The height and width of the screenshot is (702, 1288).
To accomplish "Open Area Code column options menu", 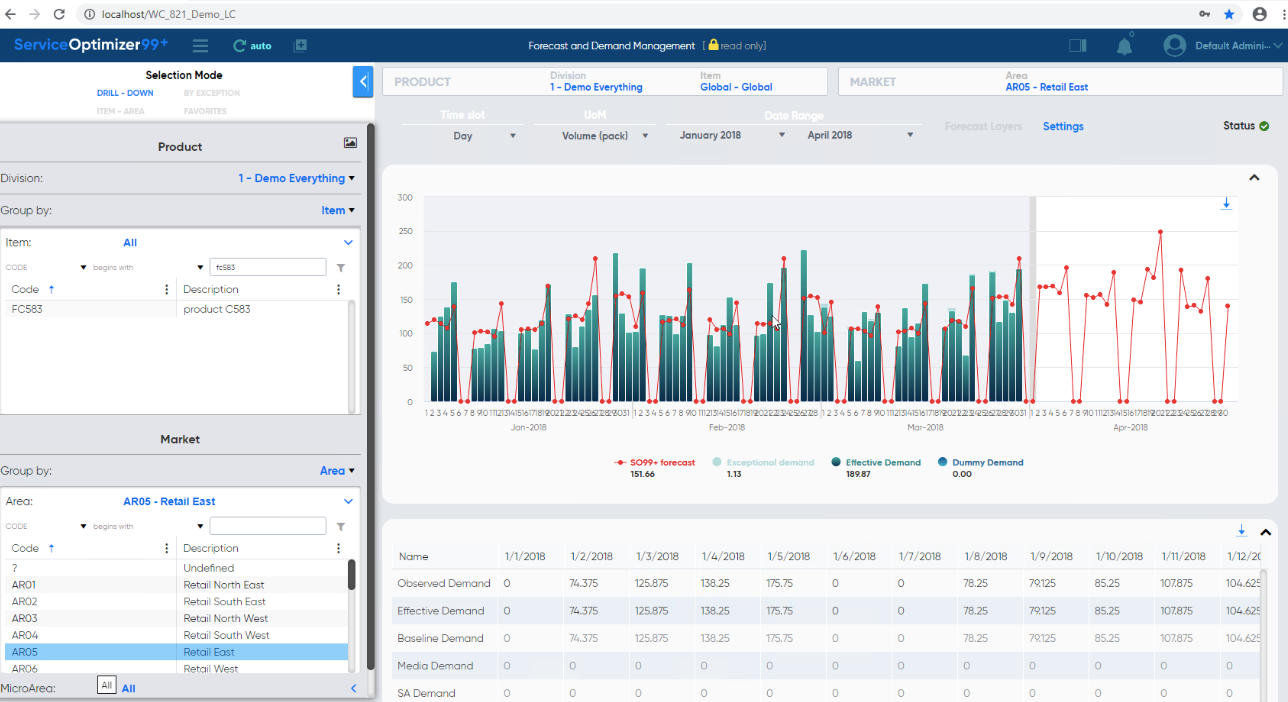I will coord(167,548).
